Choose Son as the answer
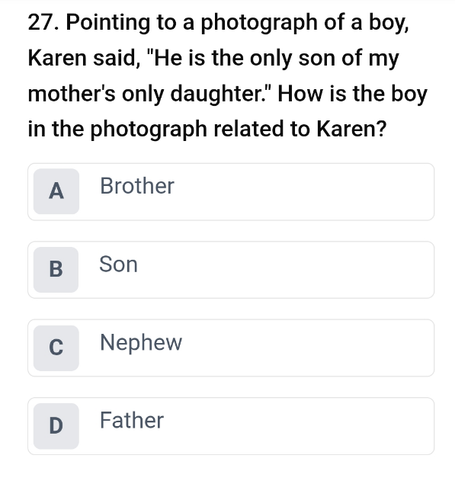This screenshot has height=500, width=455. pyautogui.click(x=231, y=270)
